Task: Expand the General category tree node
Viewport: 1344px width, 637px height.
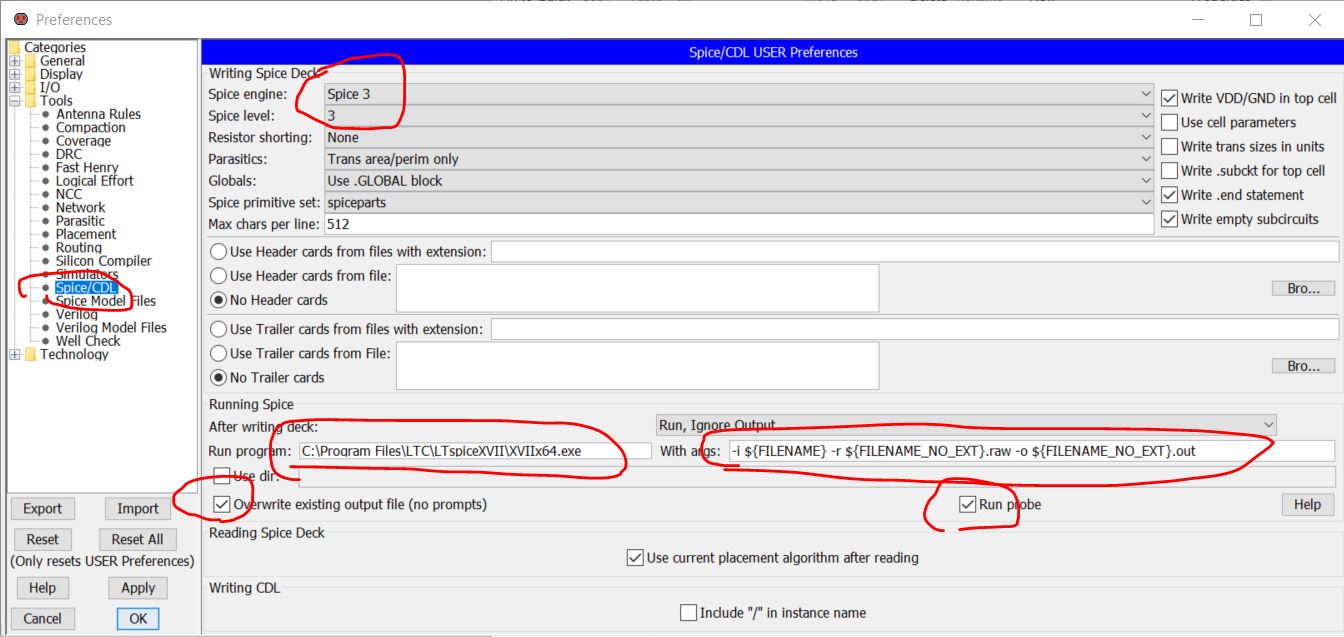Action: click(x=14, y=61)
